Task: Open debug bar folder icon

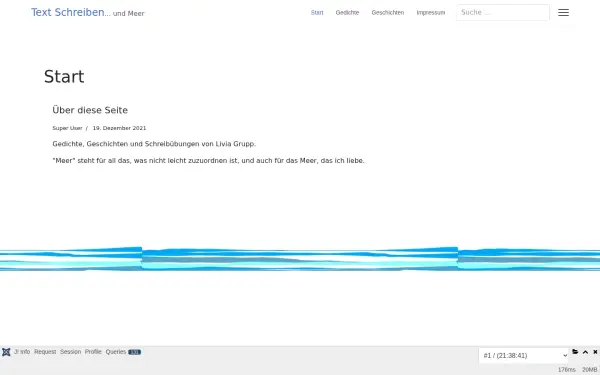Action: coord(575,352)
